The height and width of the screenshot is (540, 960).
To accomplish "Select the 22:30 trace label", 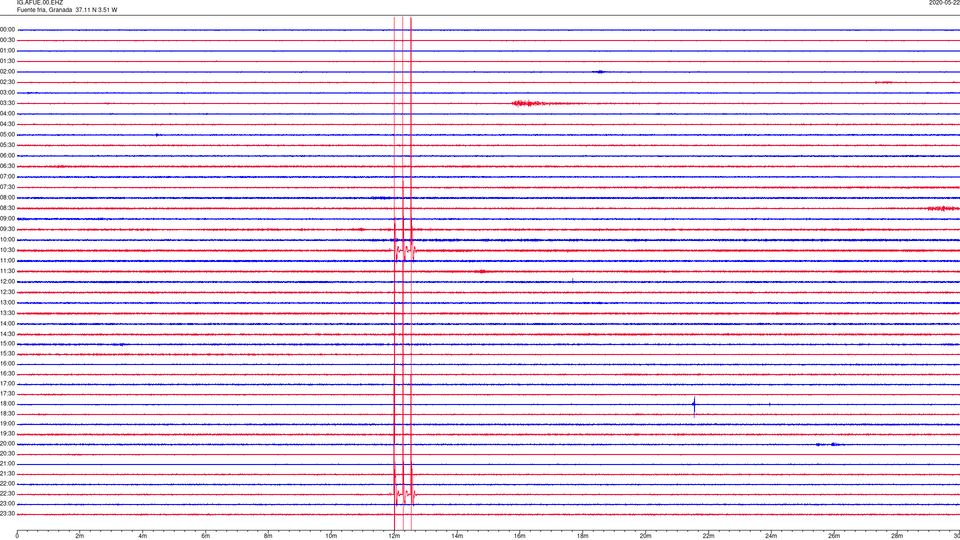I will (x=8, y=494).
